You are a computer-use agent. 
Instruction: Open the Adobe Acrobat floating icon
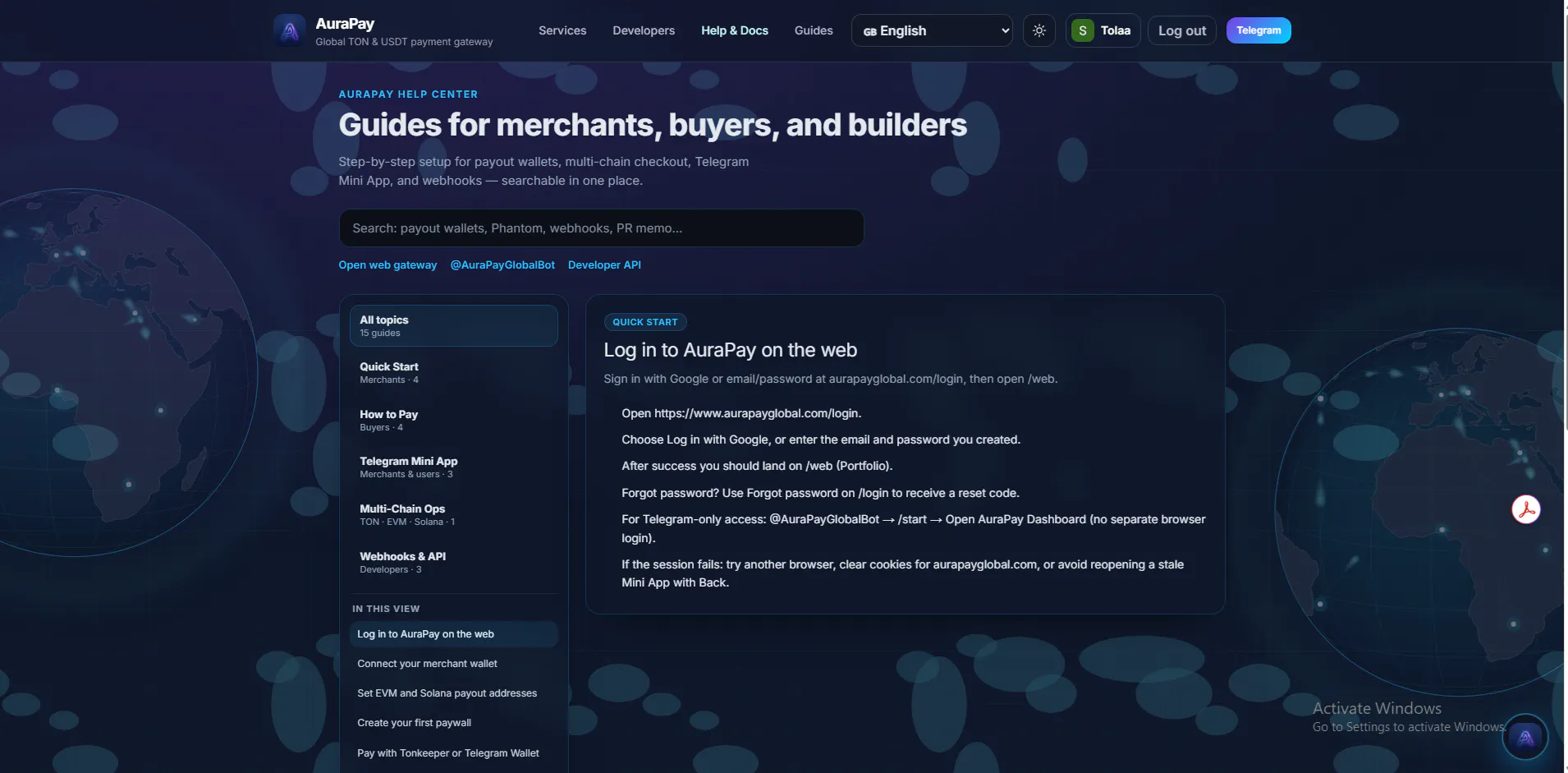pyautogui.click(x=1526, y=509)
